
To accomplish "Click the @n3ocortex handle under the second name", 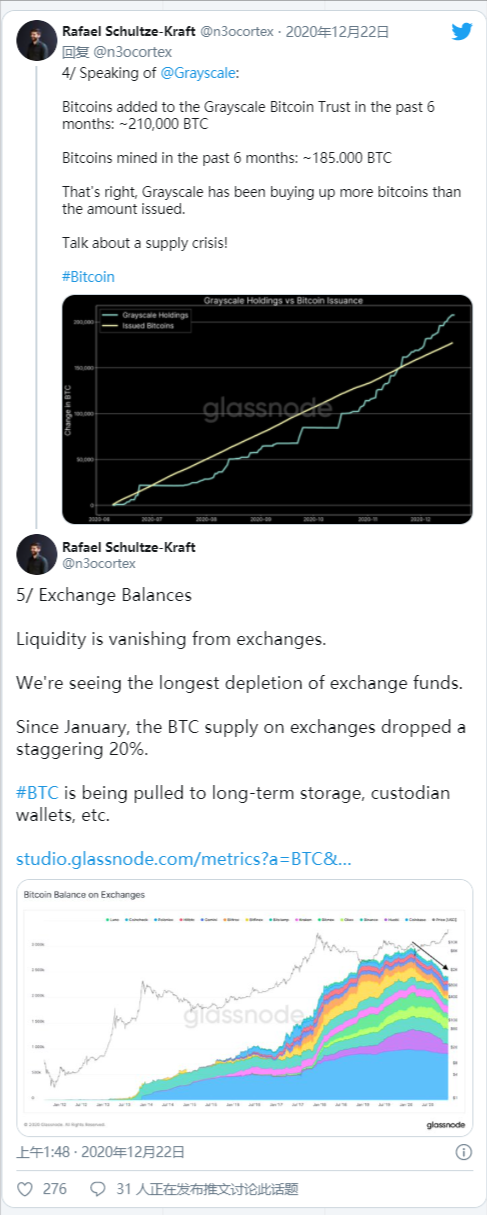I will [x=98, y=564].
